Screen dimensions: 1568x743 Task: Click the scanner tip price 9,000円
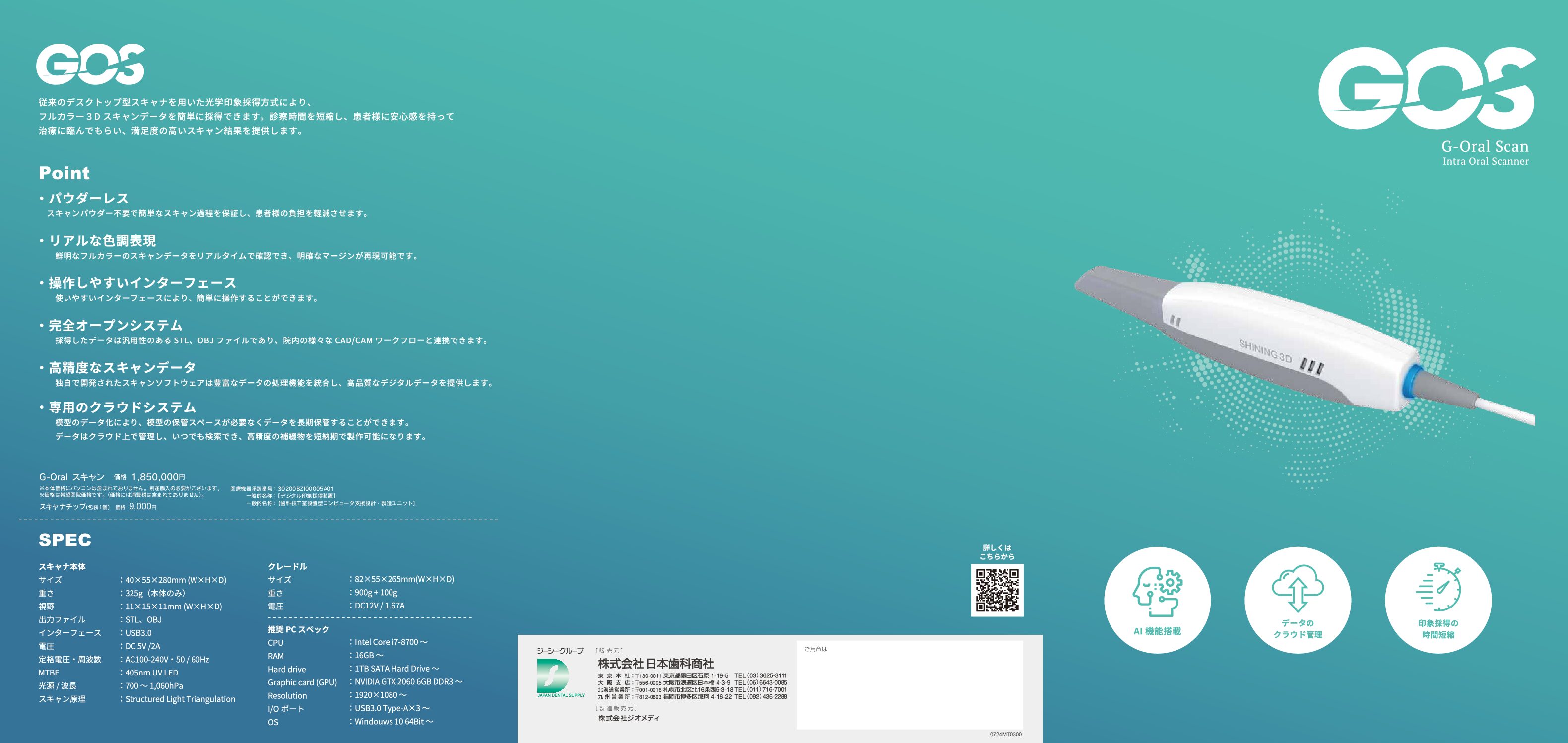pos(142,506)
